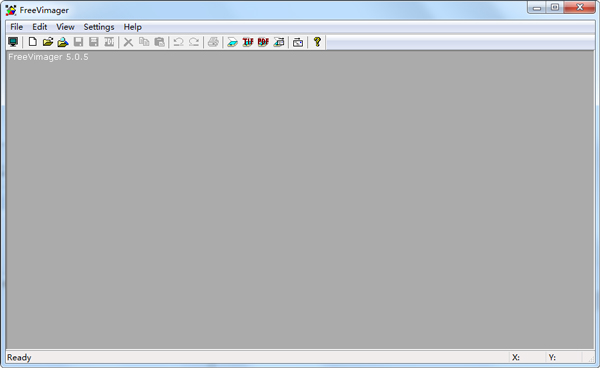This screenshot has height=368, width=600.
Task: Click the camera capture toolbar icon
Action: pos(298,42)
